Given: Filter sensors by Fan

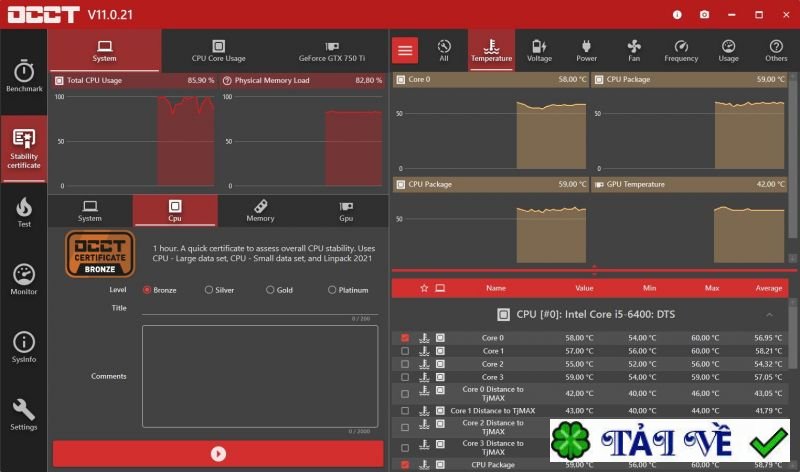Looking at the screenshot, I should click(x=634, y=51).
